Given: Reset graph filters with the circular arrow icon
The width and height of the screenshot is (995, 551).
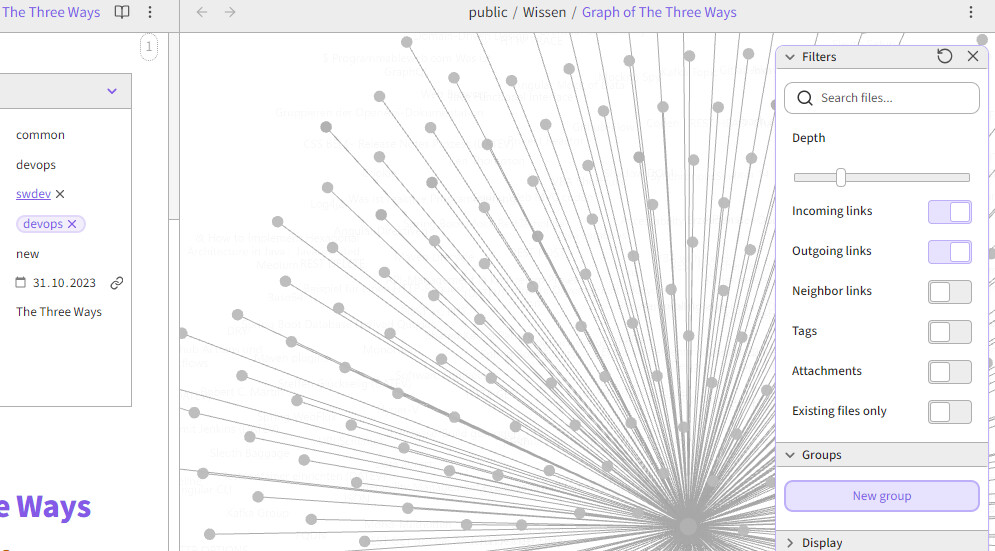Looking at the screenshot, I should pos(944,57).
